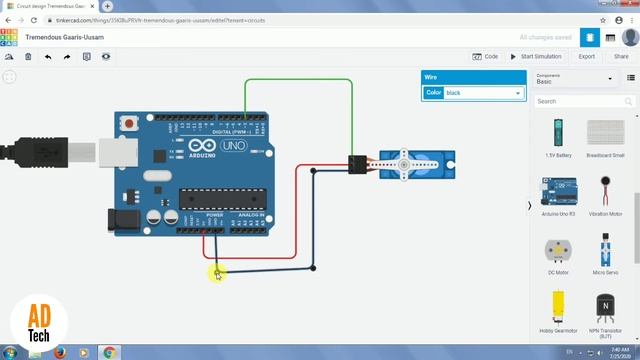Open the wire Color dropdown
640x360 pixels.
[484, 93]
